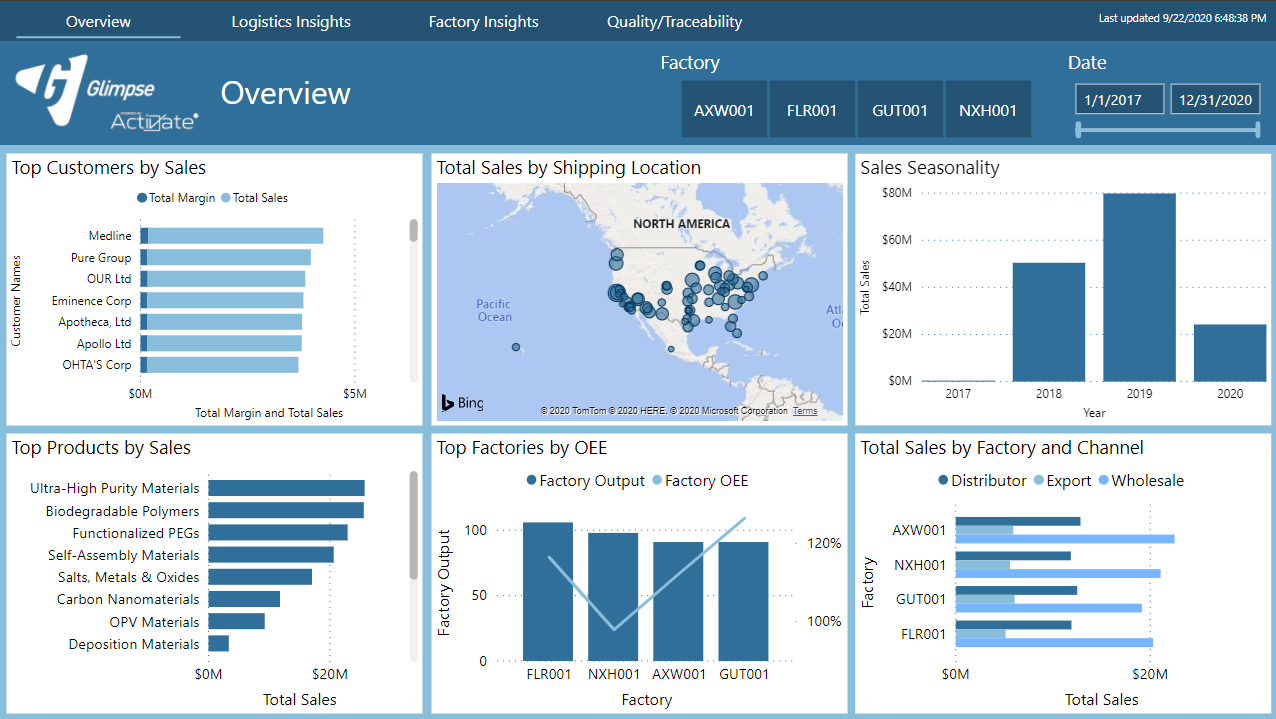Go to Factory Insights tab

coord(483,21)
